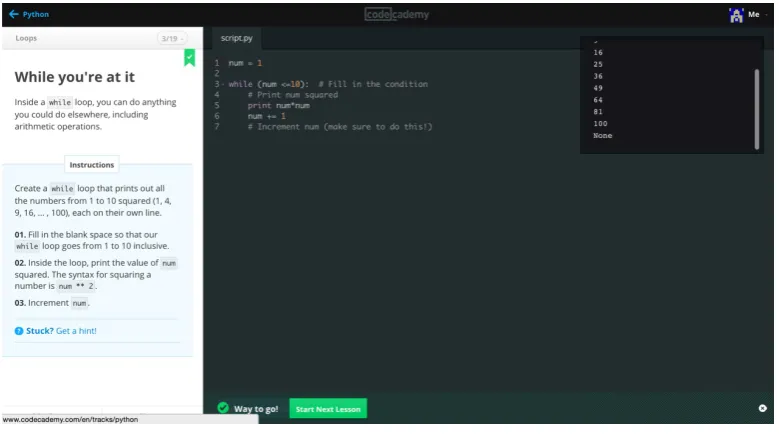
Task: Click the output value 64
Action: click(x=598, y=100)
